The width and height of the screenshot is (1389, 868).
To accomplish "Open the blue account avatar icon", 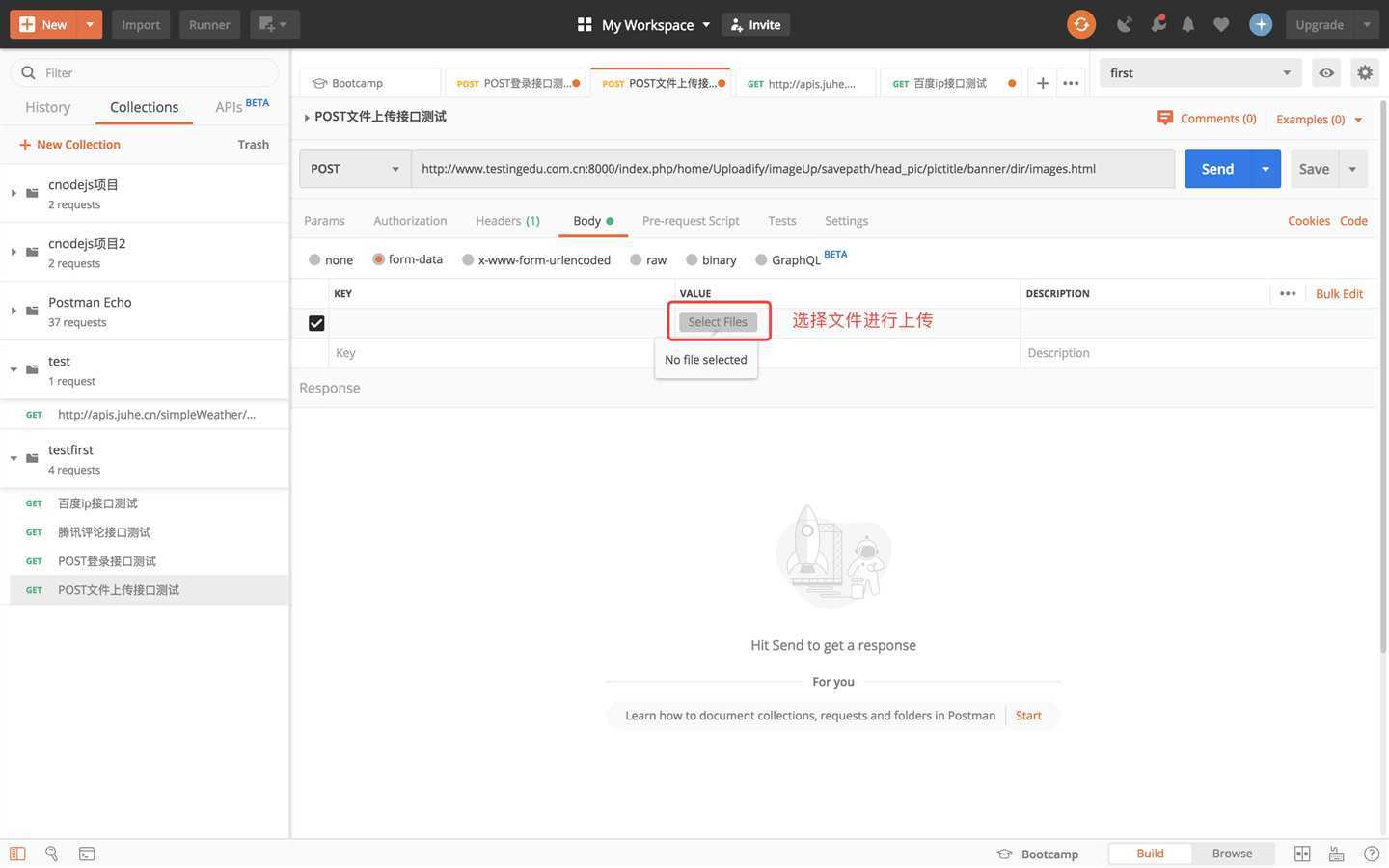I will click(x=1261, y=24).
